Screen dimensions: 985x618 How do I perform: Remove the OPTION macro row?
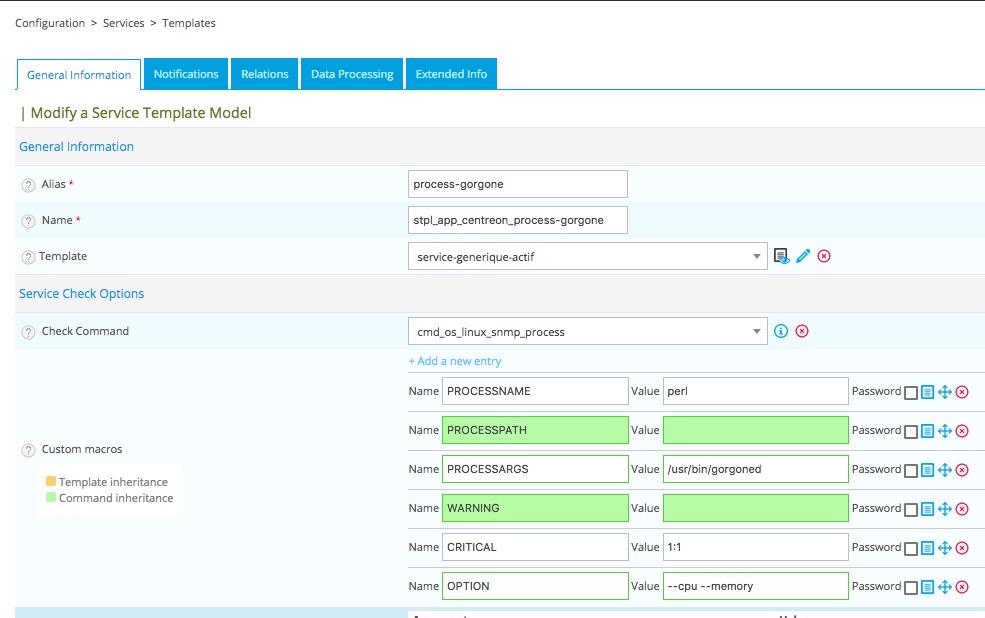point(962,587)
